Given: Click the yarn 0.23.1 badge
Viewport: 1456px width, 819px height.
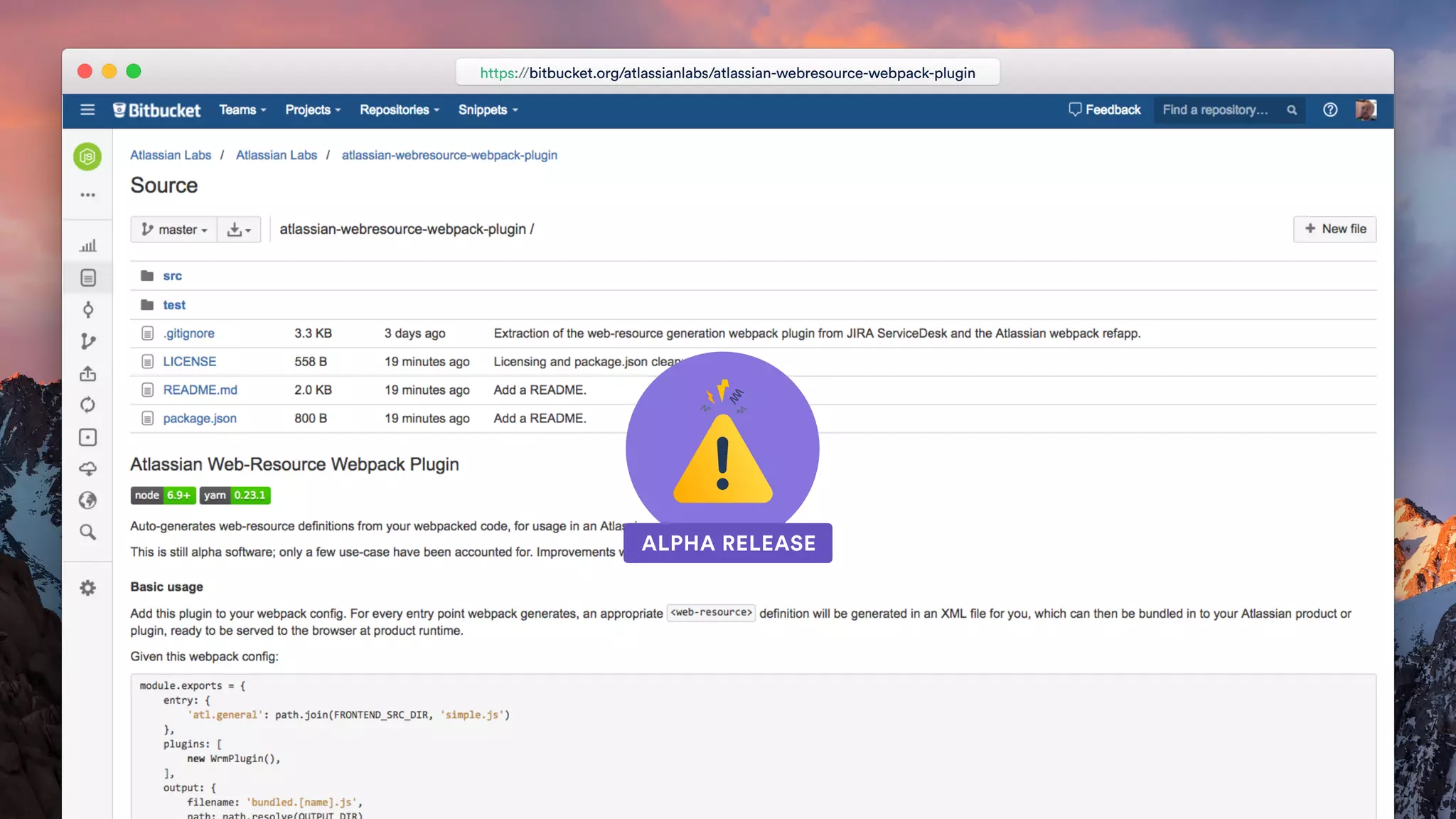Looking at the screenshot, I should 235,496.
